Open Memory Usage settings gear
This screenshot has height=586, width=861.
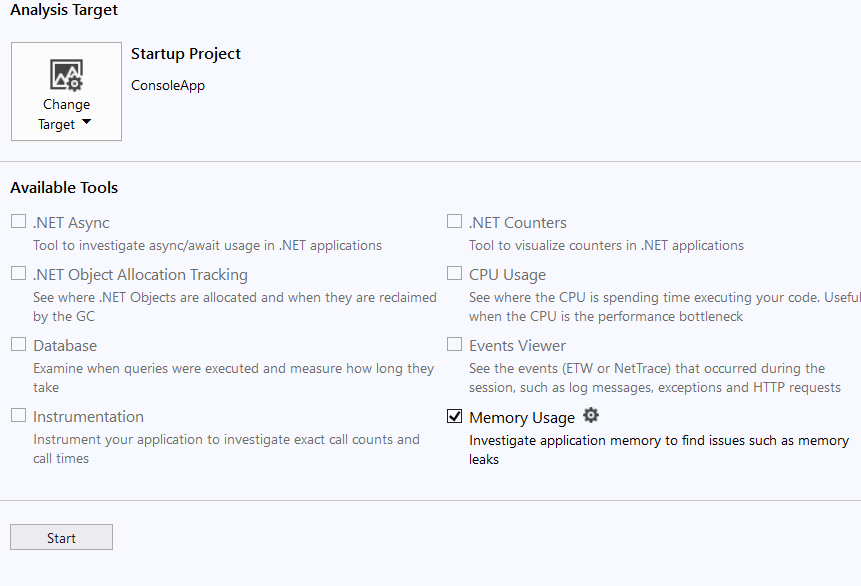[x=591, y=415]
